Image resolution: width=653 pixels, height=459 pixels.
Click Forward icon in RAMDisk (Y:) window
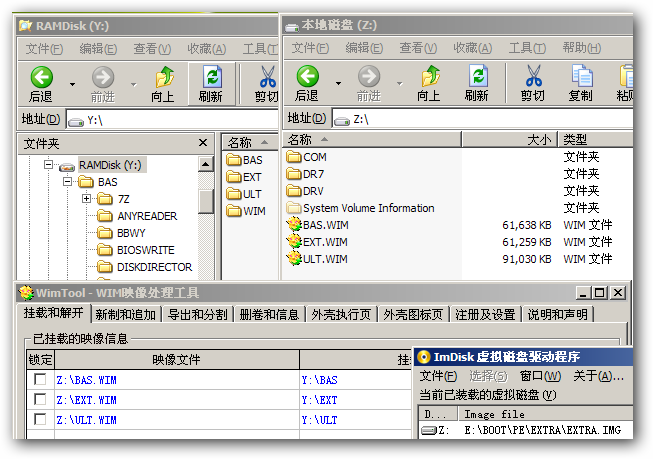click(102, 77)
